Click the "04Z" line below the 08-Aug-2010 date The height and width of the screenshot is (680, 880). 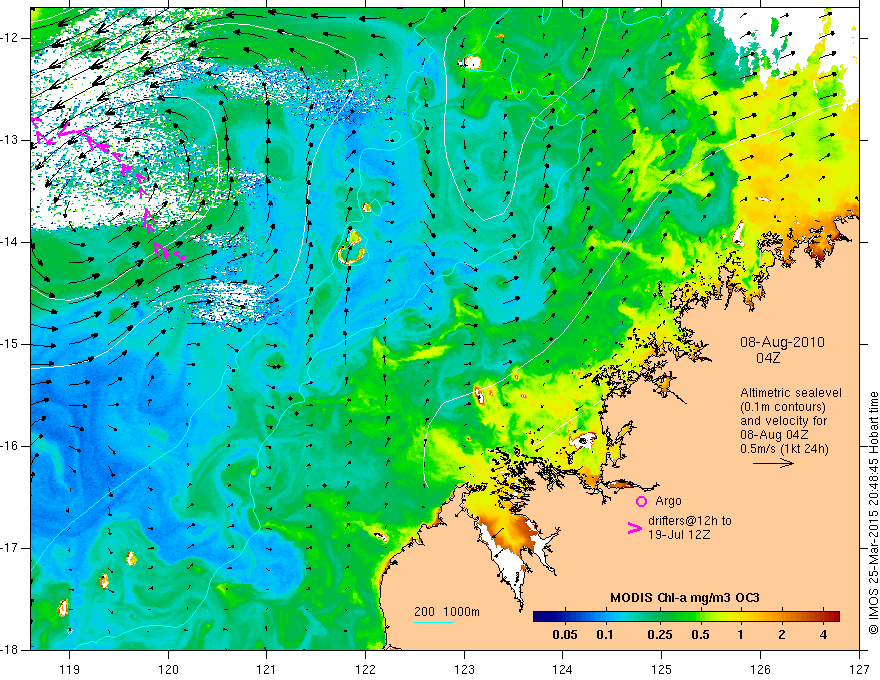[x=768, y=357]
